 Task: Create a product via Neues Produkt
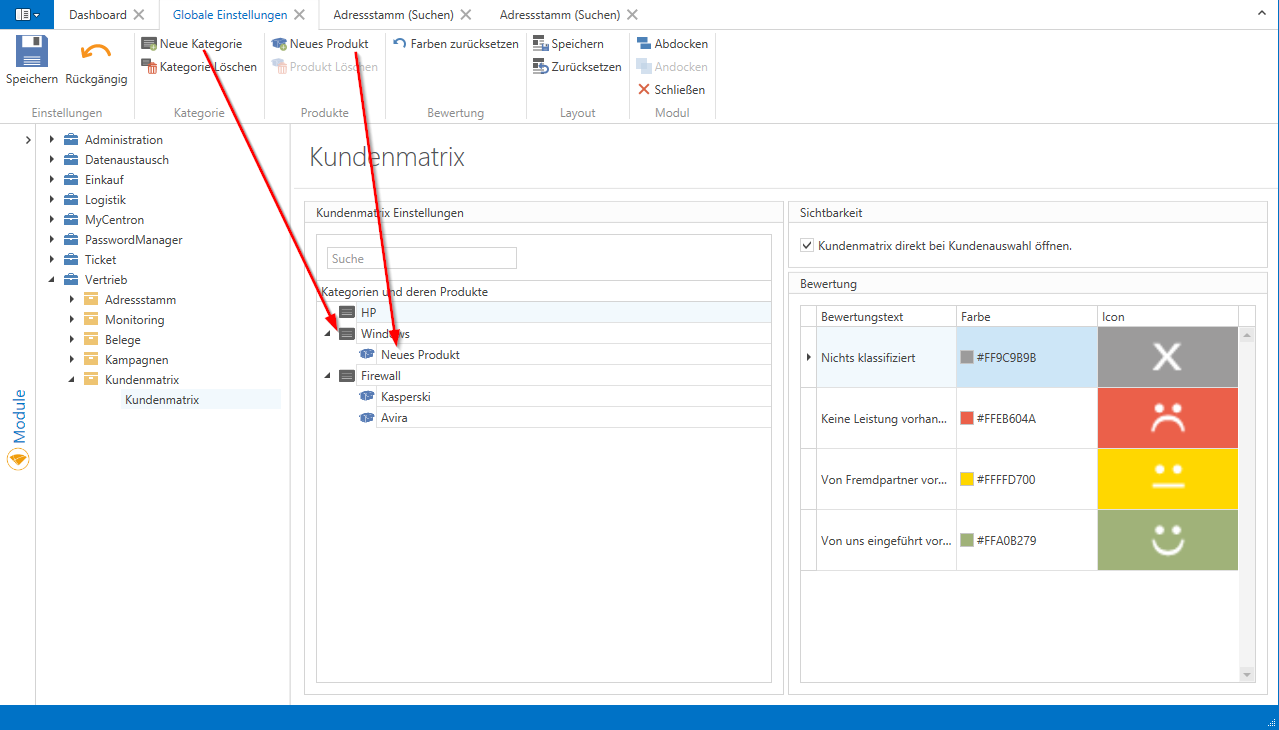(x=320, y=44)
